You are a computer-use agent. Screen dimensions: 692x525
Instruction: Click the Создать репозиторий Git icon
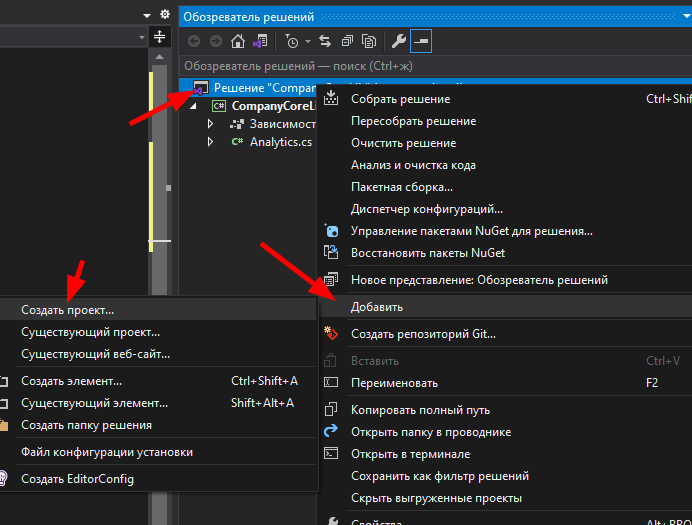332,333
